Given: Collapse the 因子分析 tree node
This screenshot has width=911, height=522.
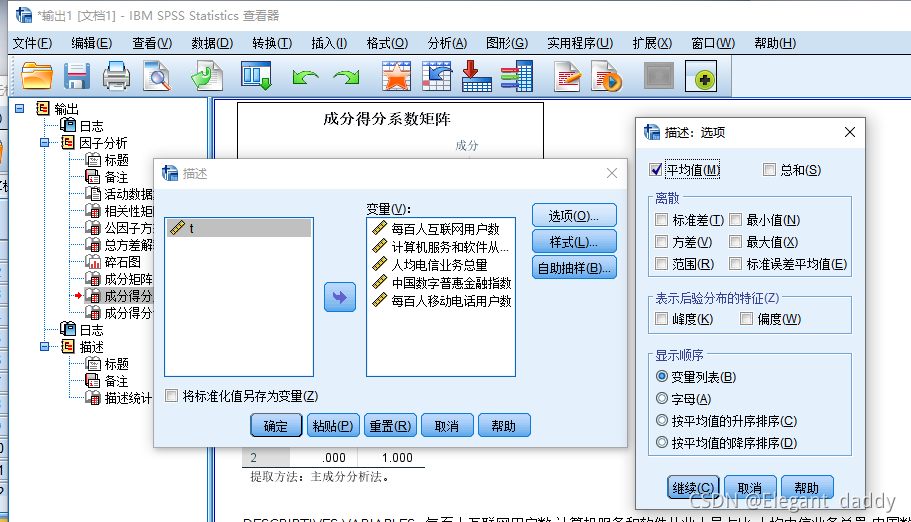Looking at the screenshot, I should tap(45, 142).
